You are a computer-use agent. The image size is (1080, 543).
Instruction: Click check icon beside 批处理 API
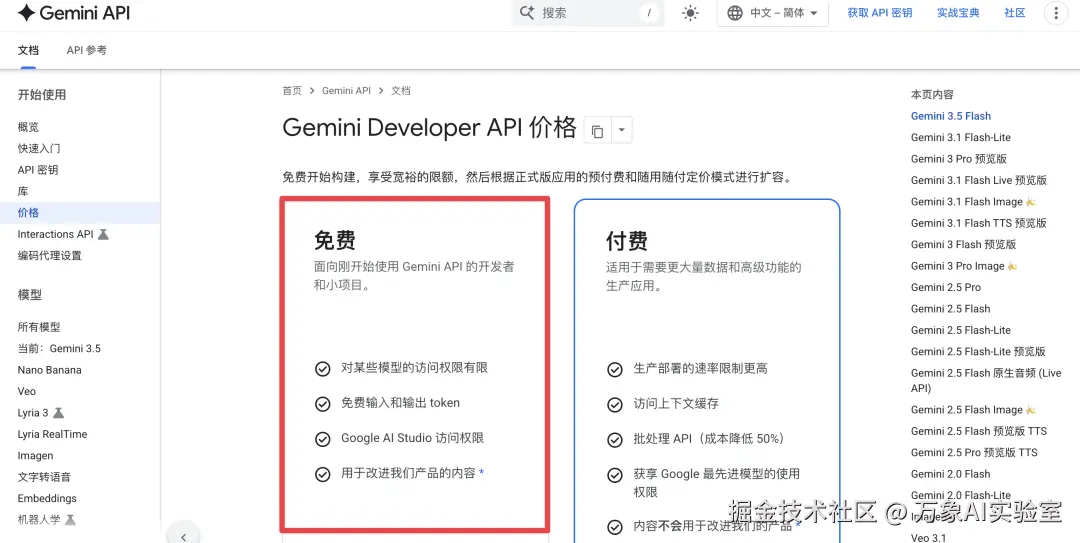pos(614,440)
